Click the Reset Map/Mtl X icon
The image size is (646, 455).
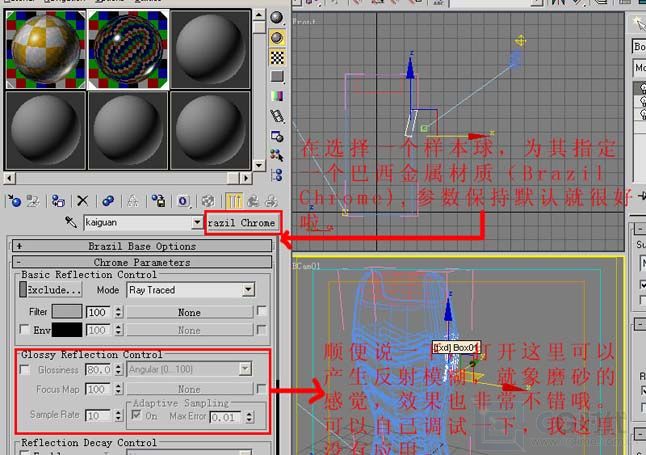pos(83,201)
